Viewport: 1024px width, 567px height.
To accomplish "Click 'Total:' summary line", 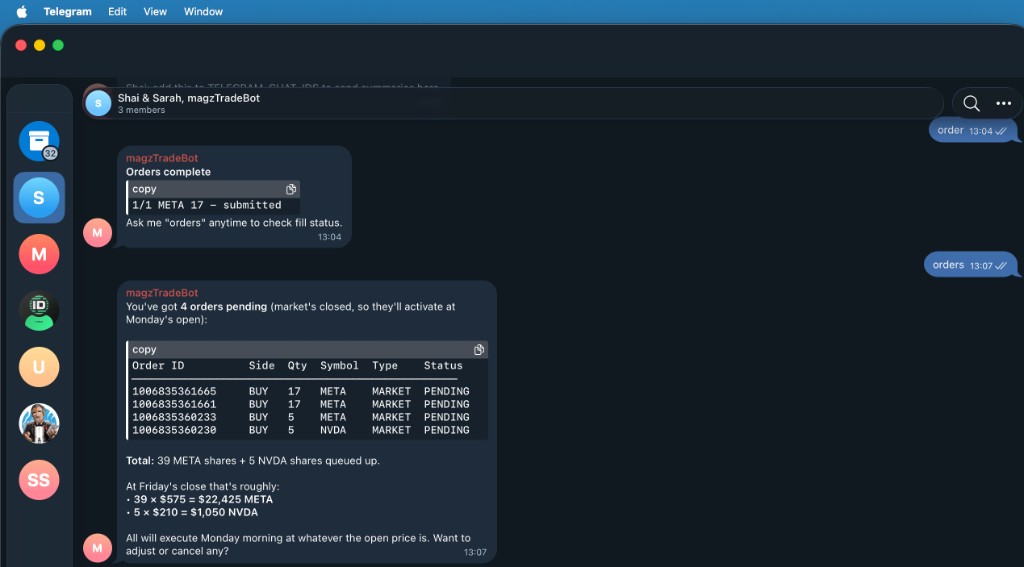I will 253,461.
